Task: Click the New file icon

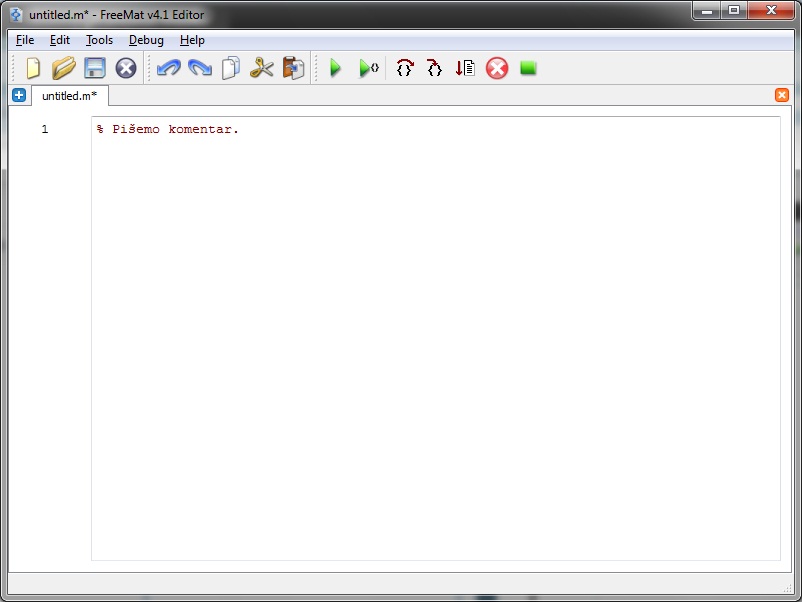Action: pos(33,68)
